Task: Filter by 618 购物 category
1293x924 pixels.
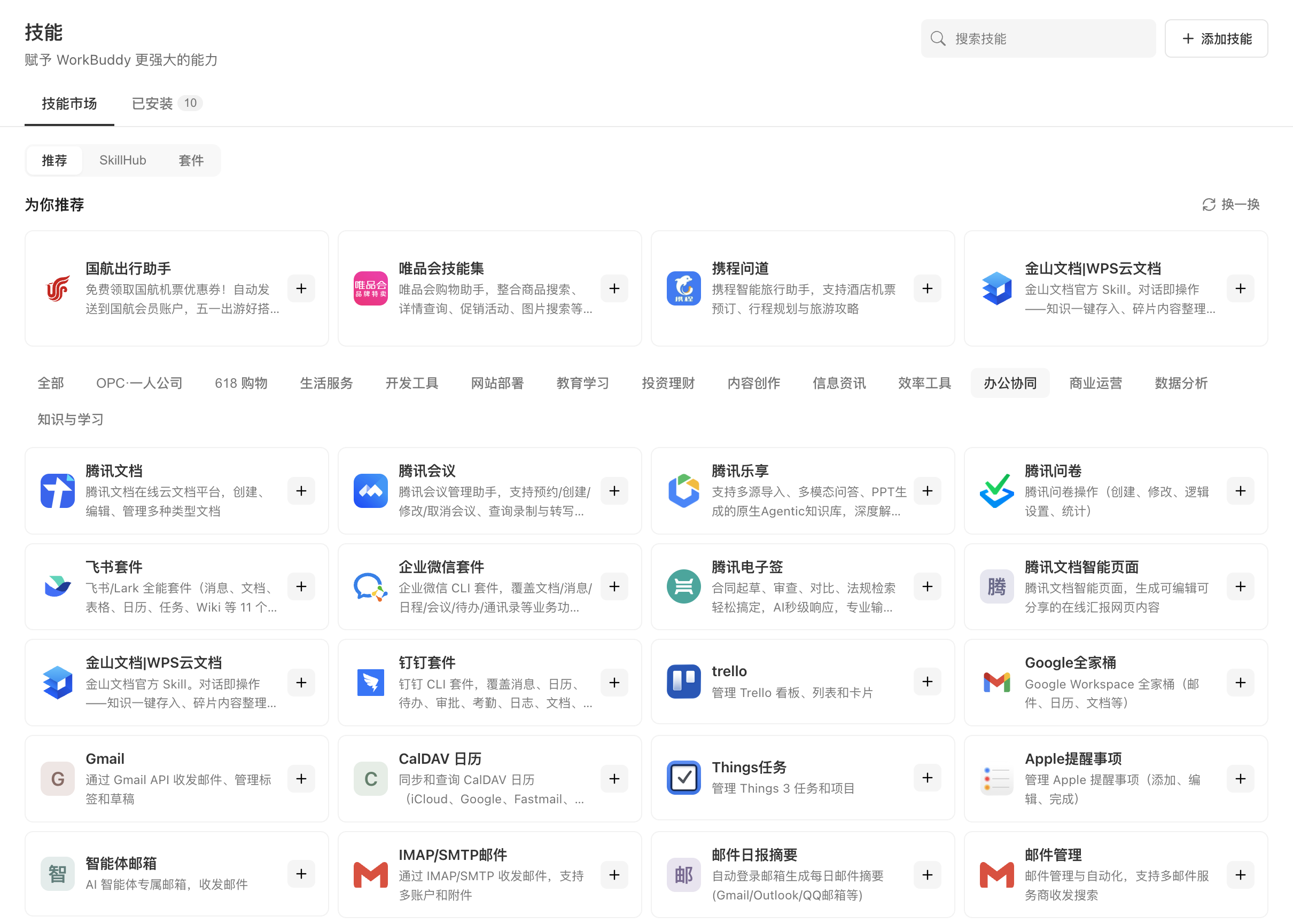Action: click(x=242, y=383)
